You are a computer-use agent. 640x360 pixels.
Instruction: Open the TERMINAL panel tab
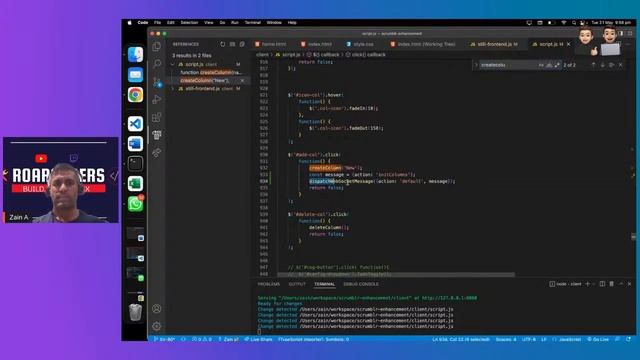click(324, 284)
